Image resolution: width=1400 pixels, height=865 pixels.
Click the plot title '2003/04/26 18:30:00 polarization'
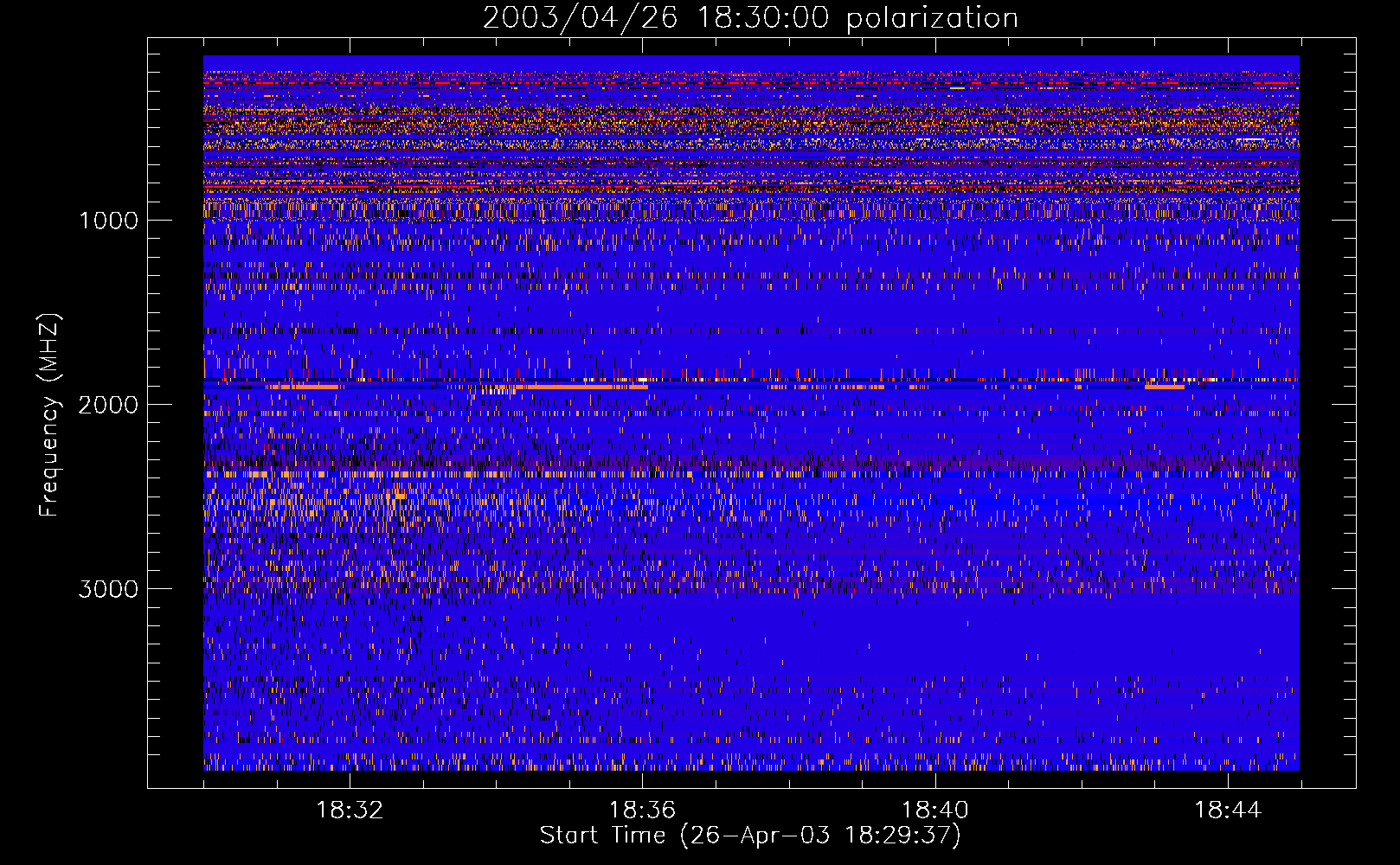(x=750, y=17)
